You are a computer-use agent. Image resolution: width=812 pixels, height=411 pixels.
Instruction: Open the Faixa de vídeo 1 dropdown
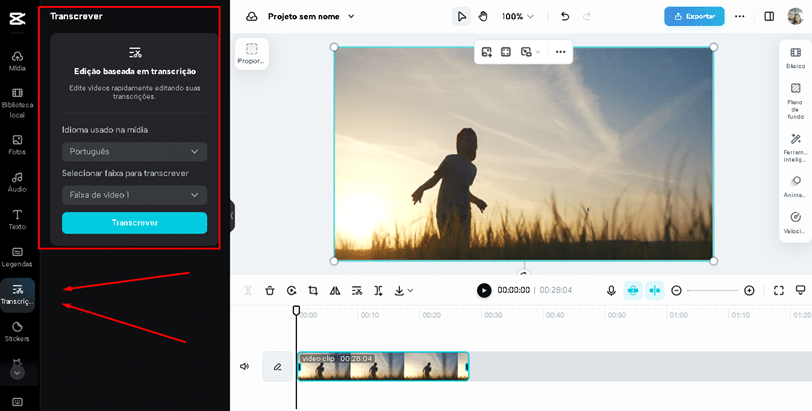point(134,195)
